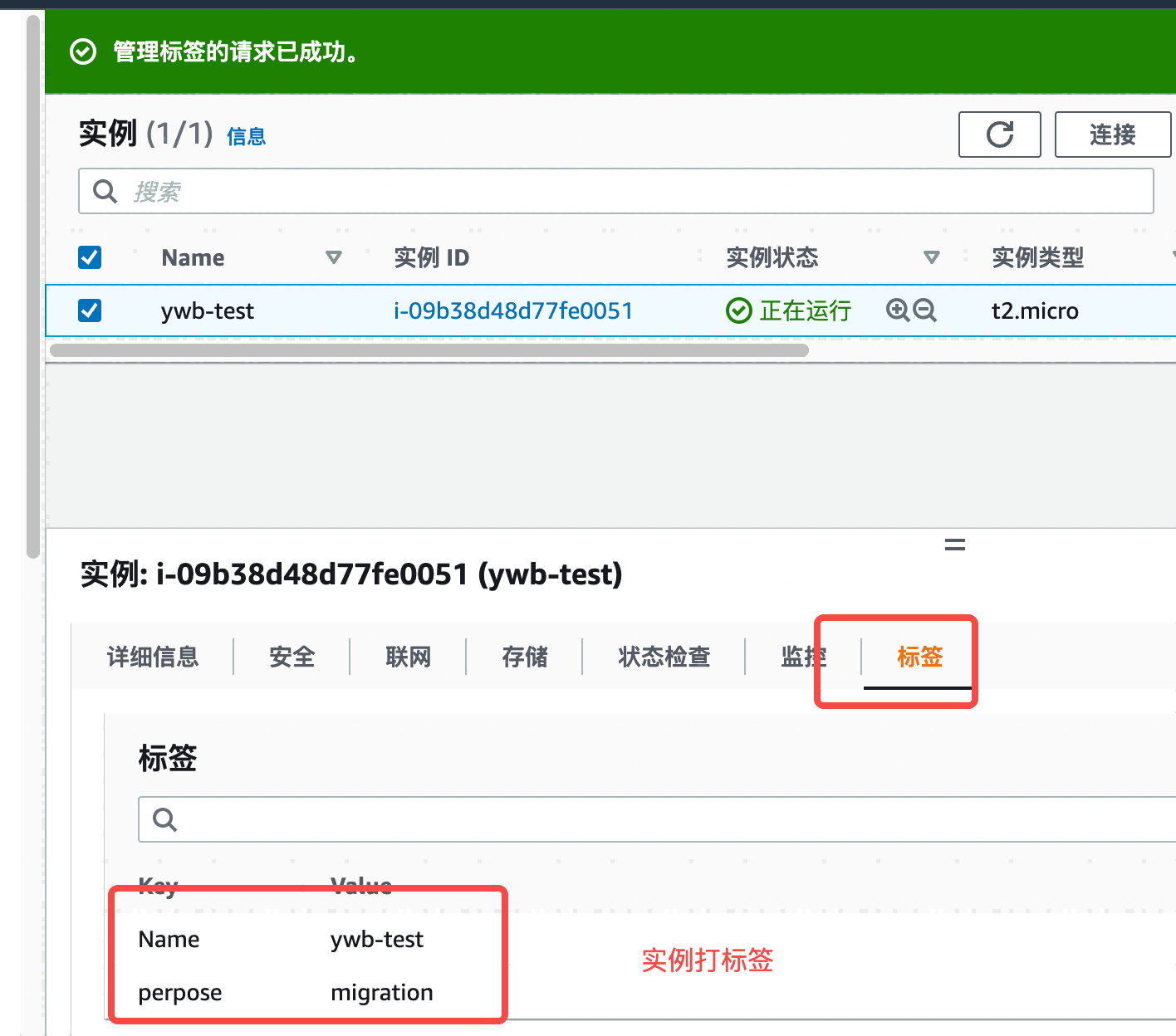Click the running status checkmark icon

pyautogui.click(x=738, y=310)
